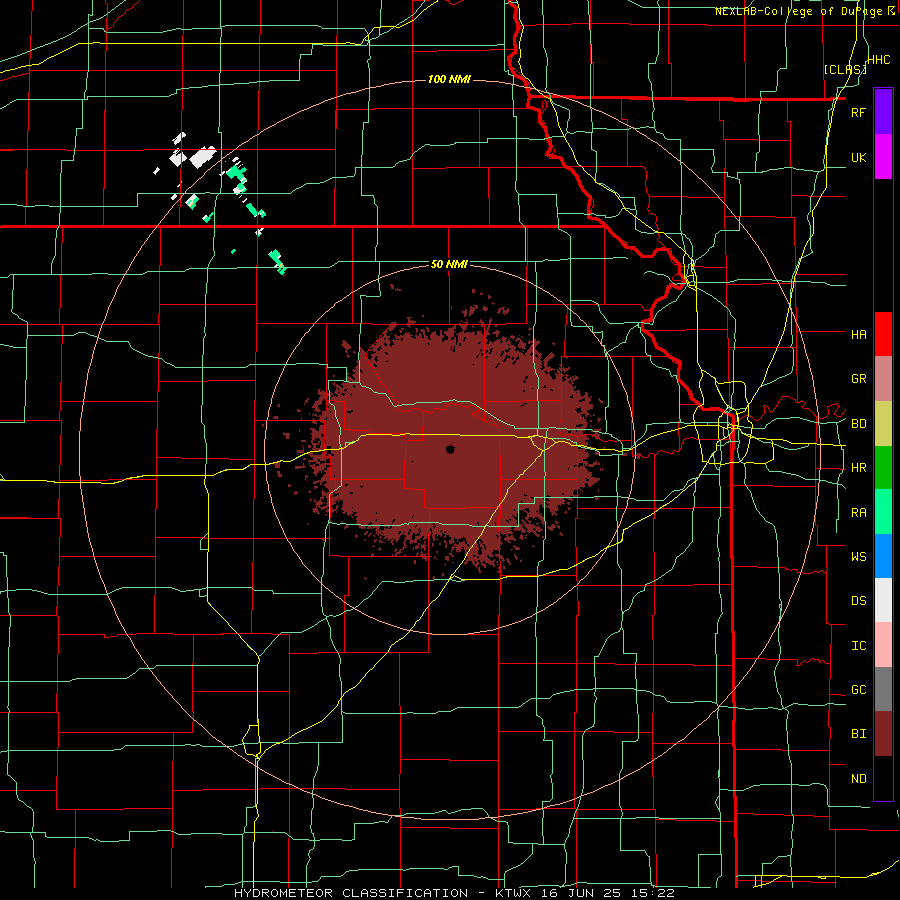Click the large white echo cluster northwest

203,157
